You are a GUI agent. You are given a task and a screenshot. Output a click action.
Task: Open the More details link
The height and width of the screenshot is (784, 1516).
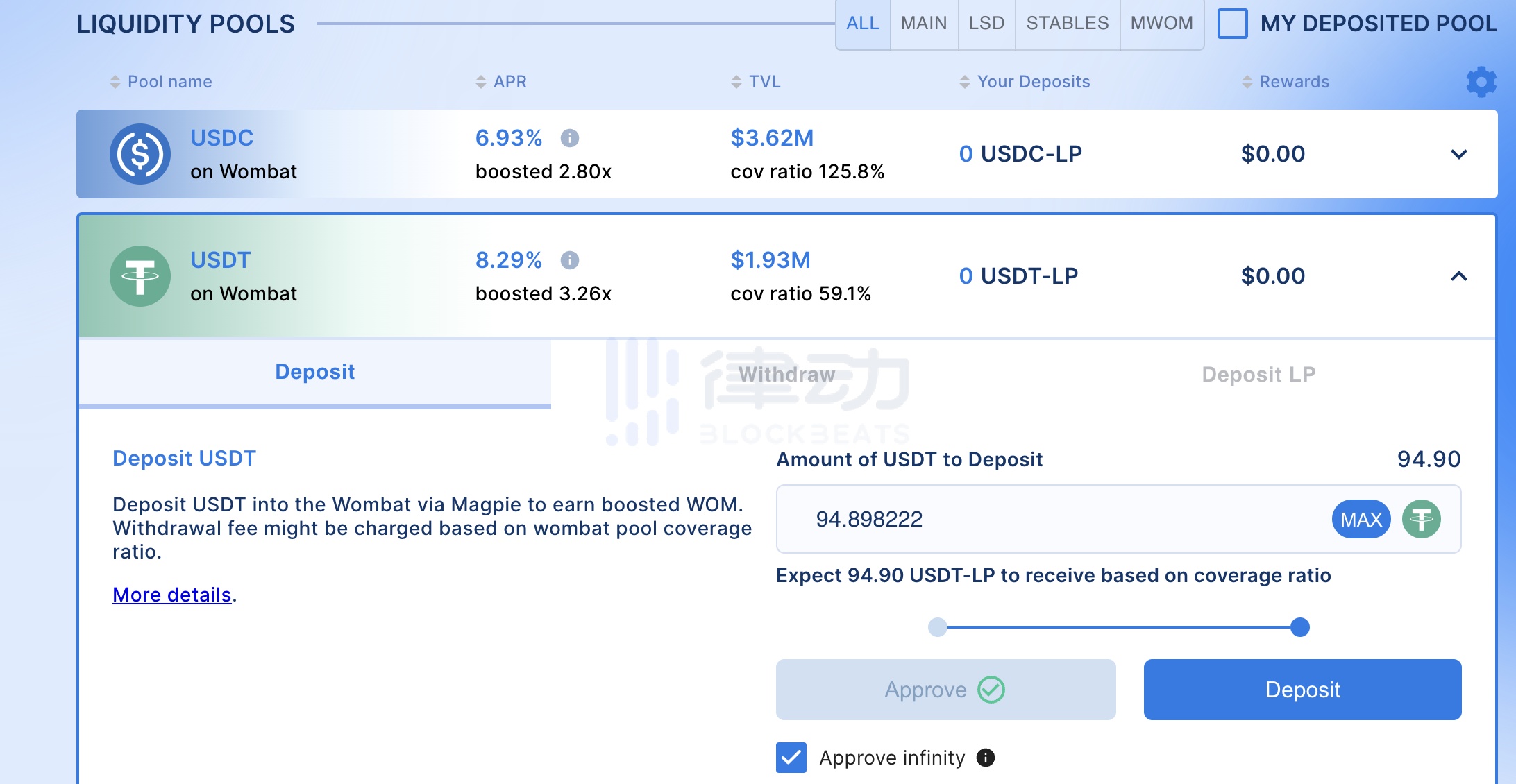click(171, 595)
